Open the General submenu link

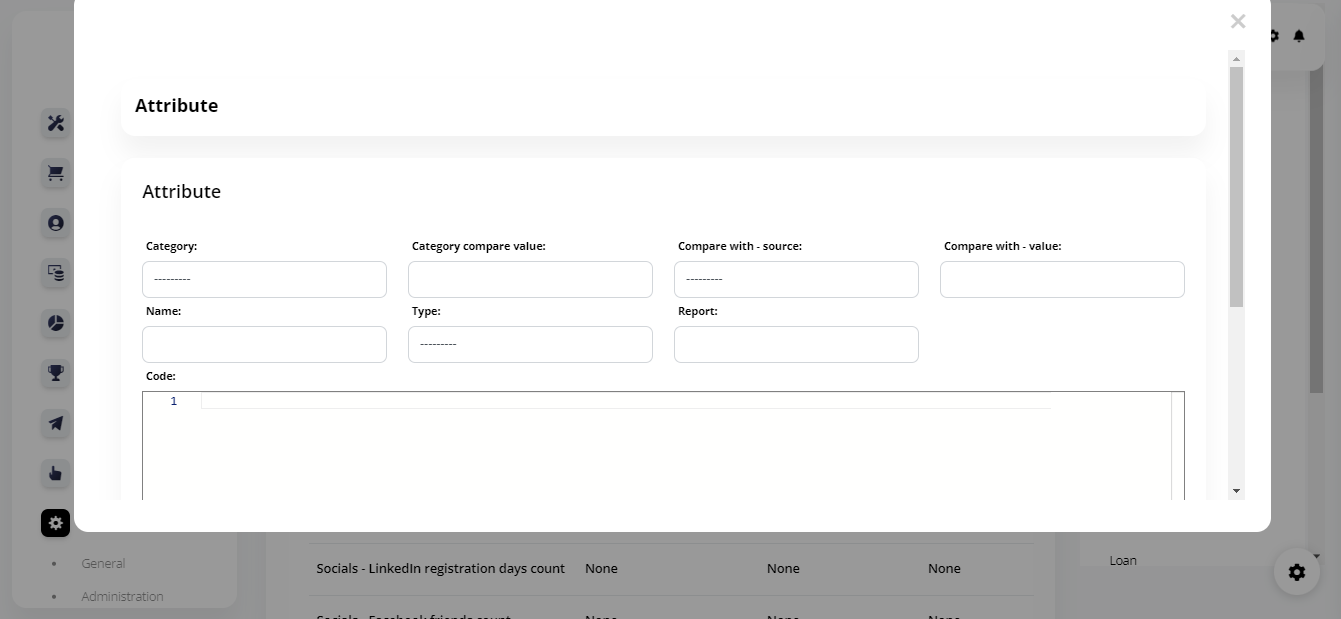pos(103,563)
